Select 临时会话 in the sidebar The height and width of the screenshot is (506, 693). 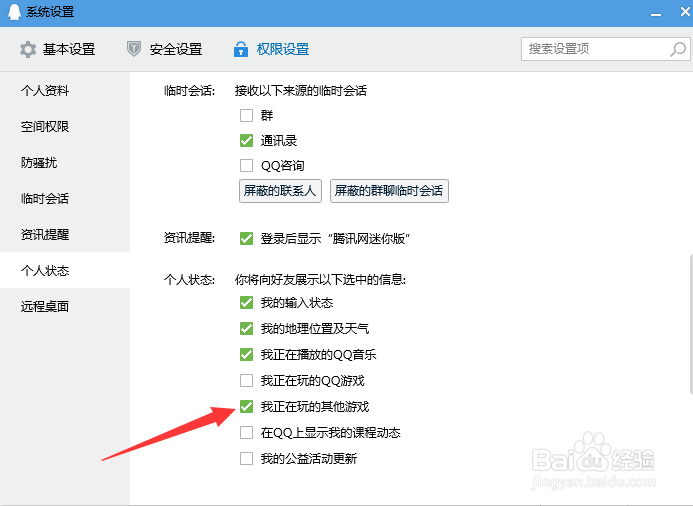point(65,198)
